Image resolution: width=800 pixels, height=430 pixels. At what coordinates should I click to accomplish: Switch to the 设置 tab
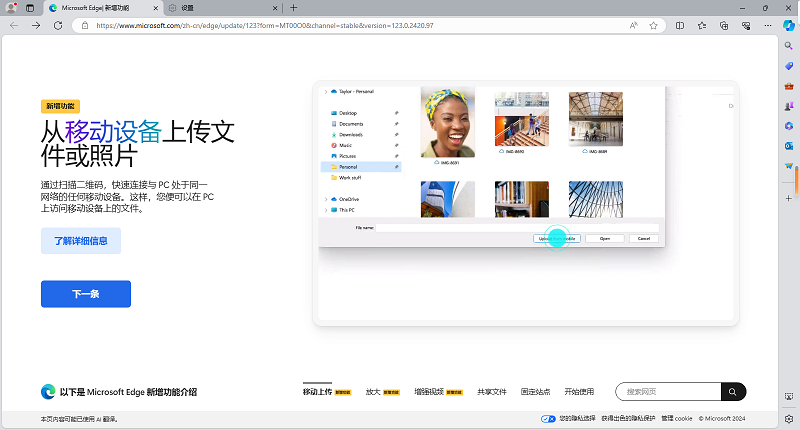(x=223, y=8)
